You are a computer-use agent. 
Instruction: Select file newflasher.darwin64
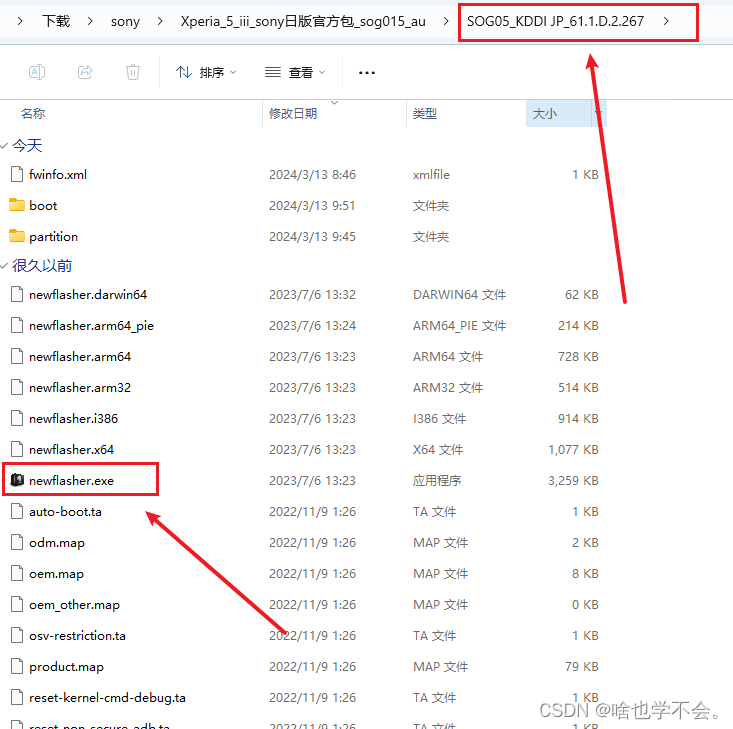click(88, 295)
